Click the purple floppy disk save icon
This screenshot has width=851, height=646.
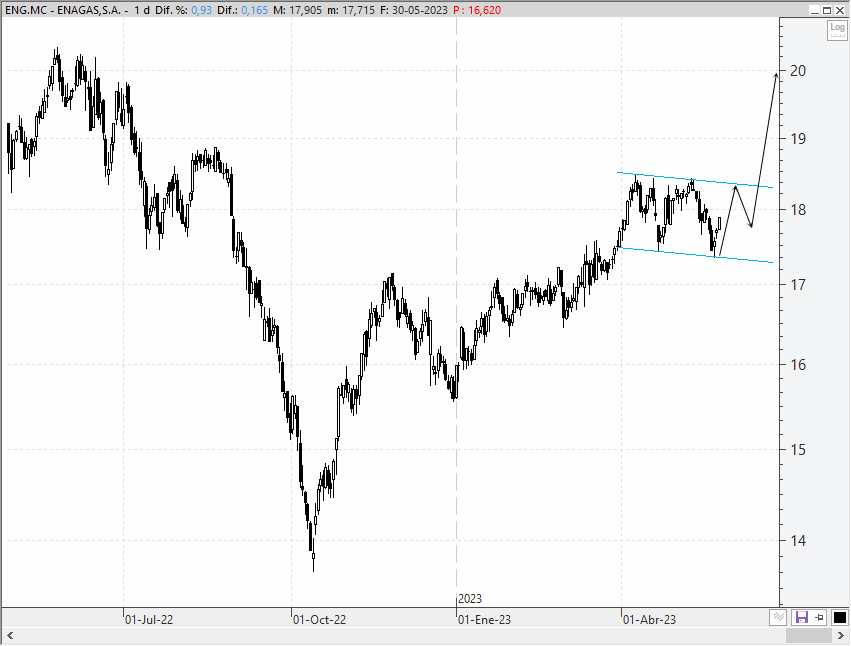[802, 617]
